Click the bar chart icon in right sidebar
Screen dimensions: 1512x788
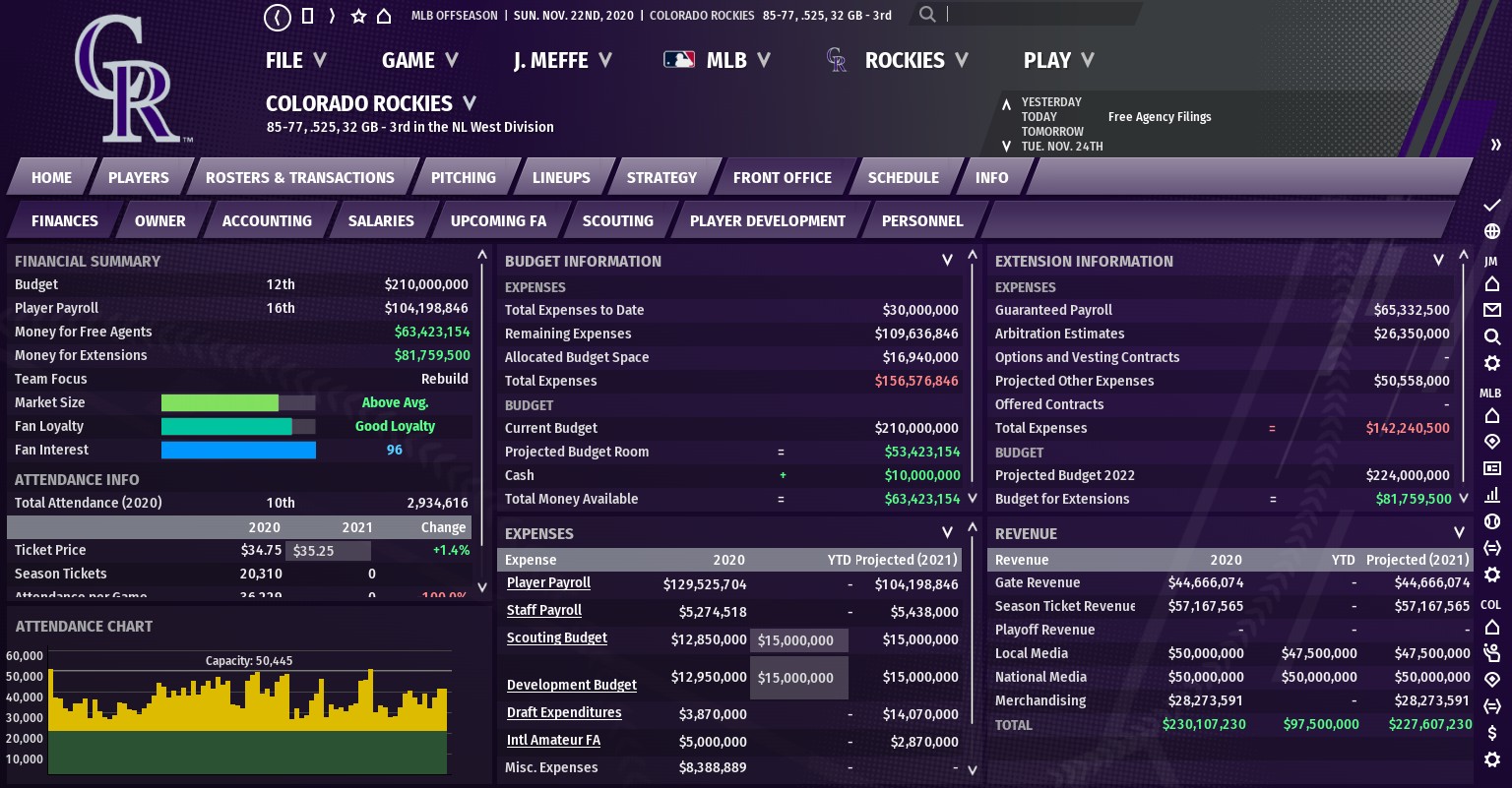click(x=1492, y=495)
